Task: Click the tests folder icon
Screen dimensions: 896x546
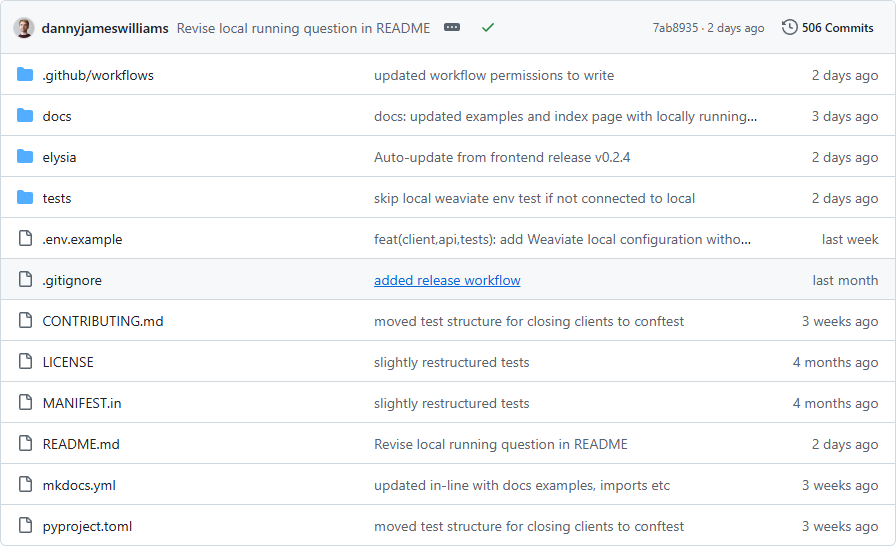Action: point(25,198)
